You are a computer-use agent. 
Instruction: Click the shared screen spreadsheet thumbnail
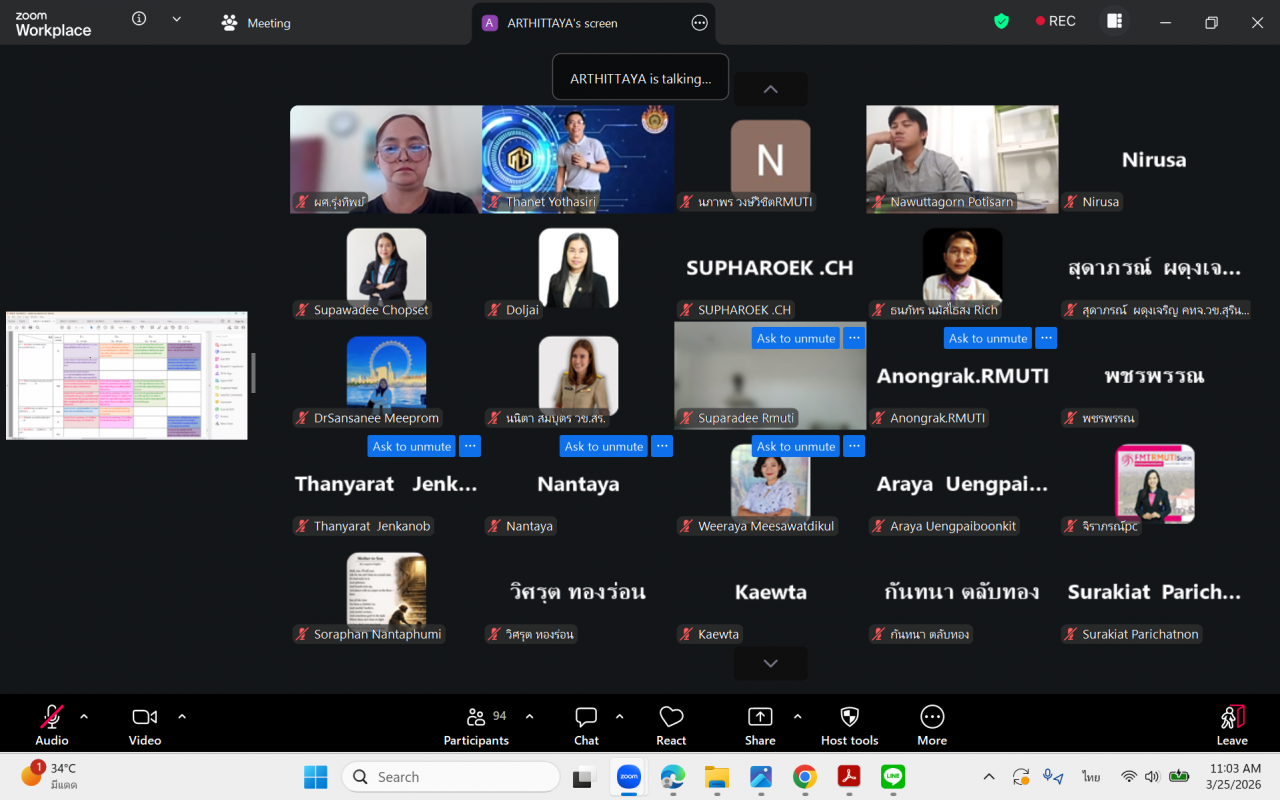click(127, 375)
